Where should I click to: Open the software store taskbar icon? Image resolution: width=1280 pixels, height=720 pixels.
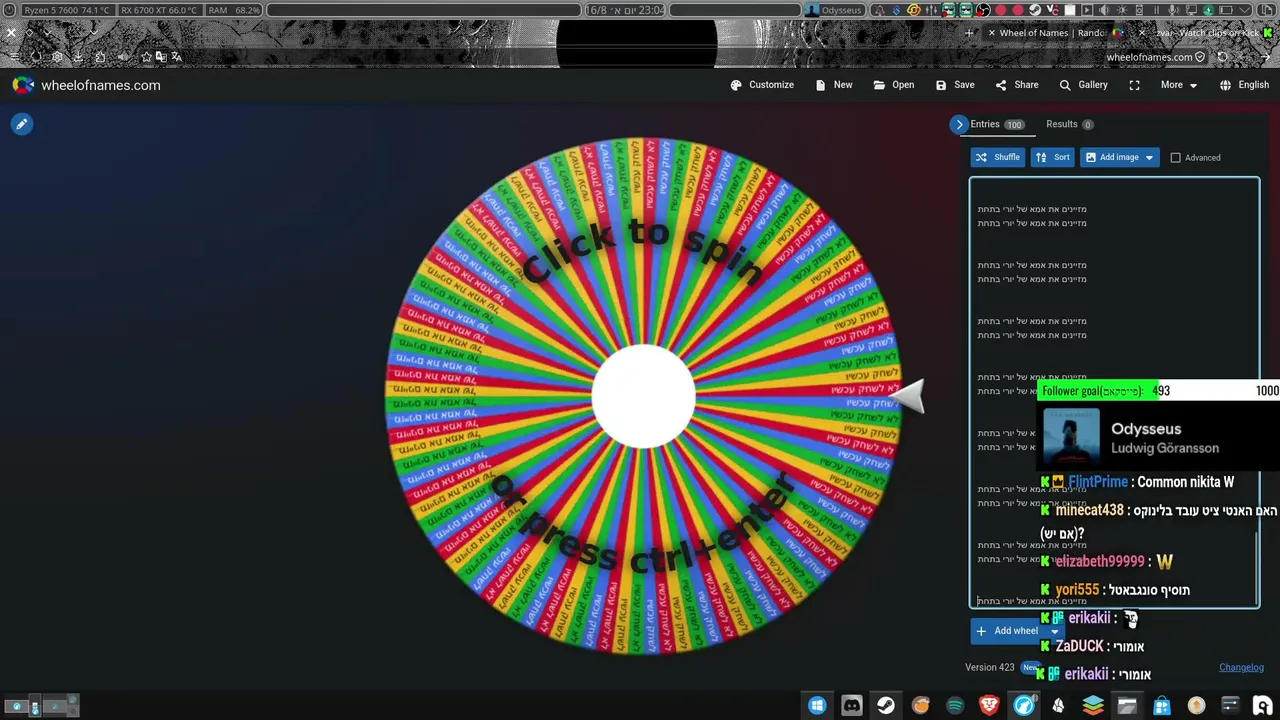pos(1162,705)
